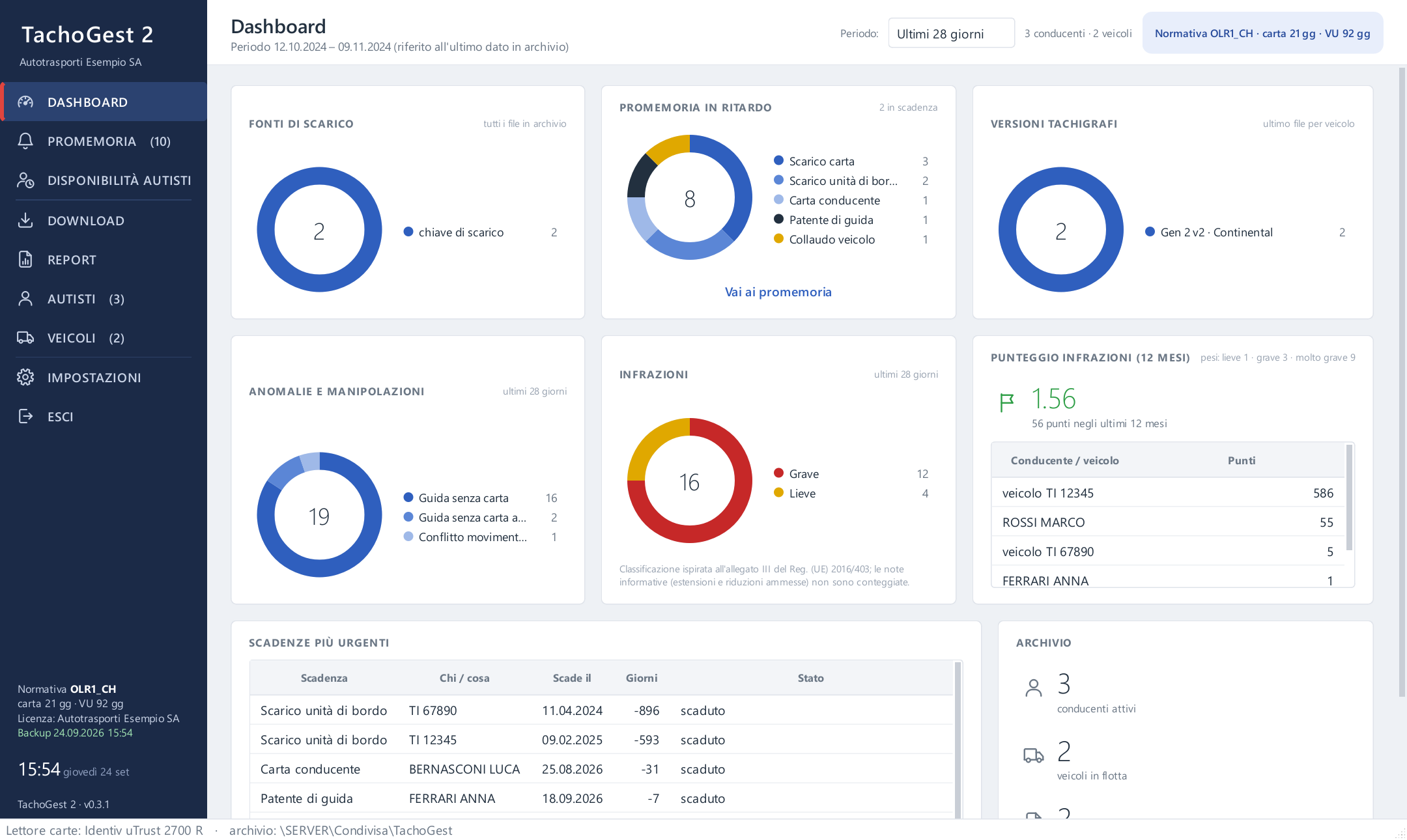Click the Punteggio infrazioni table scrollbar
Screen dimensions: 1407x840
click(1349, 498)
